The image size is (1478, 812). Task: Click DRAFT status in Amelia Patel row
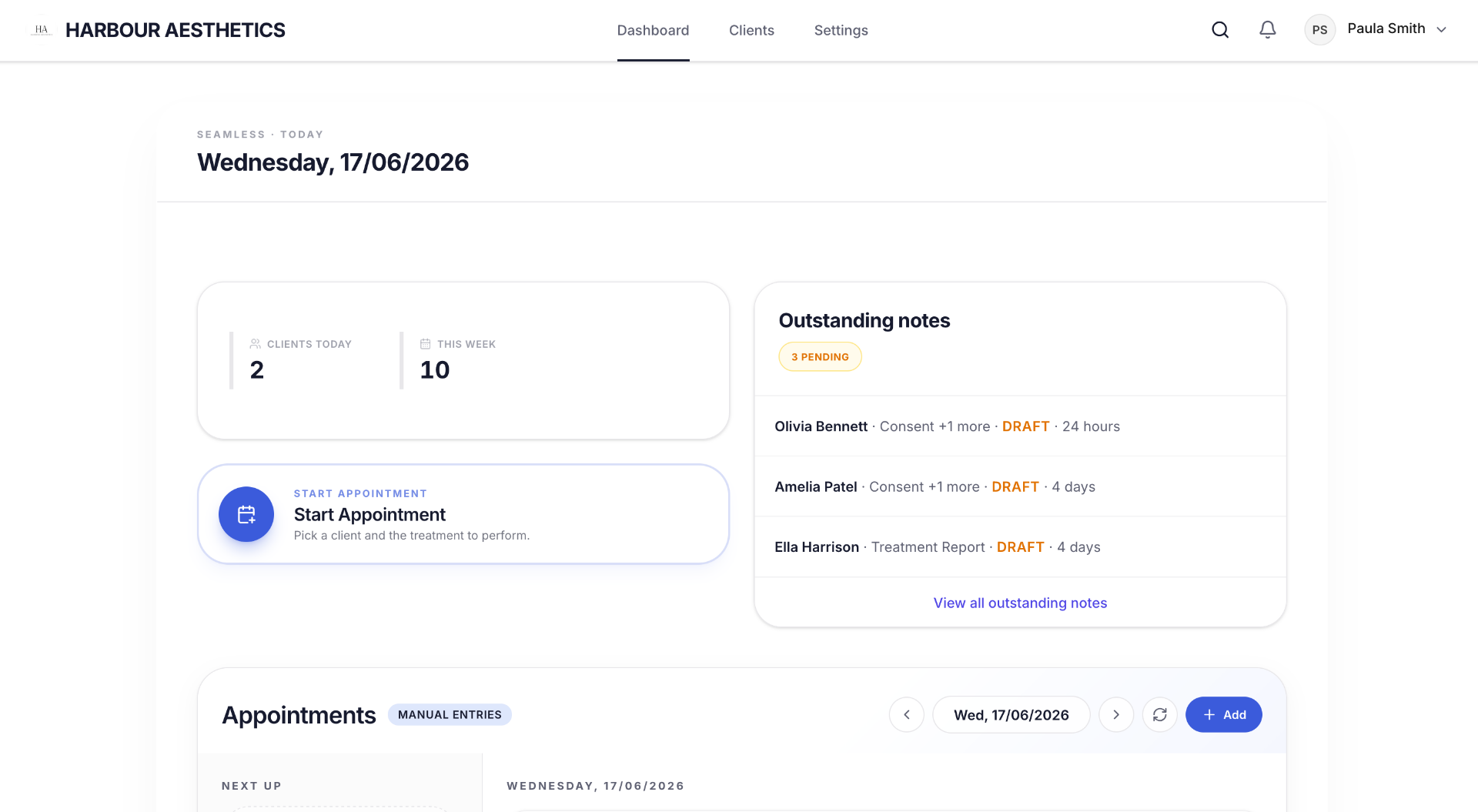click(x=1015, y=486)
